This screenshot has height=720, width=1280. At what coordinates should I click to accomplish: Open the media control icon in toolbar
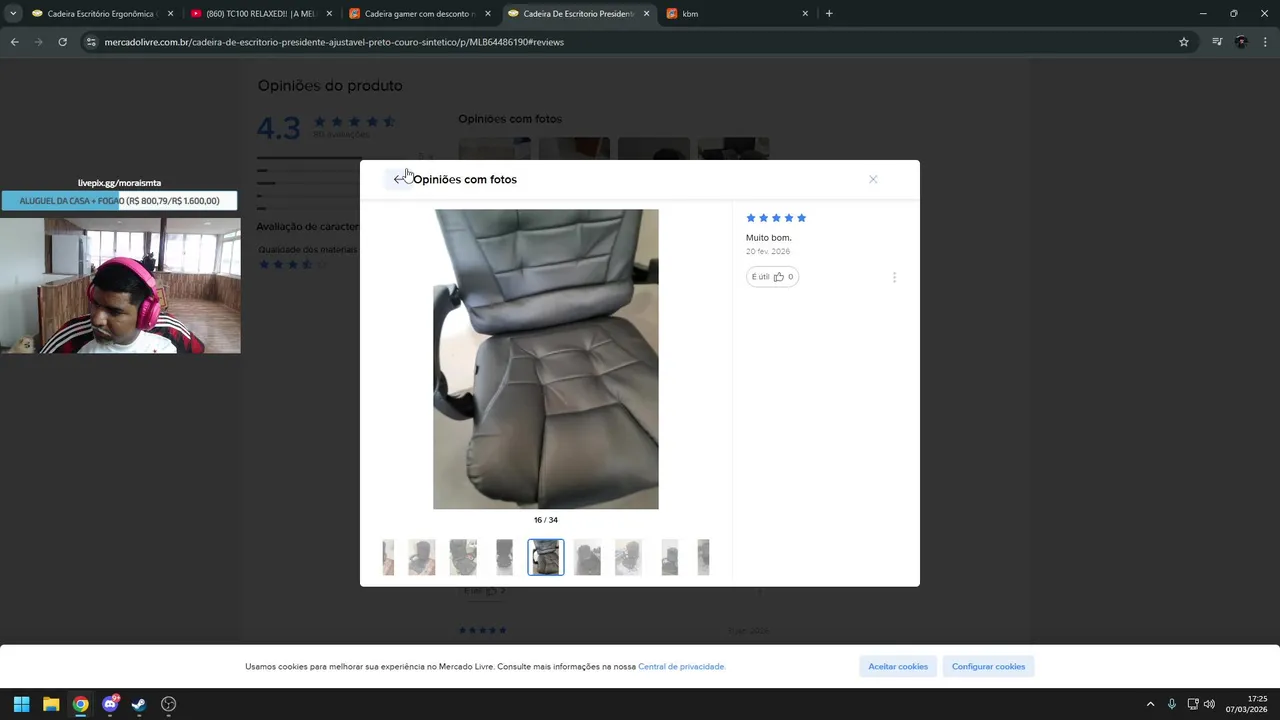(1217, 42)
